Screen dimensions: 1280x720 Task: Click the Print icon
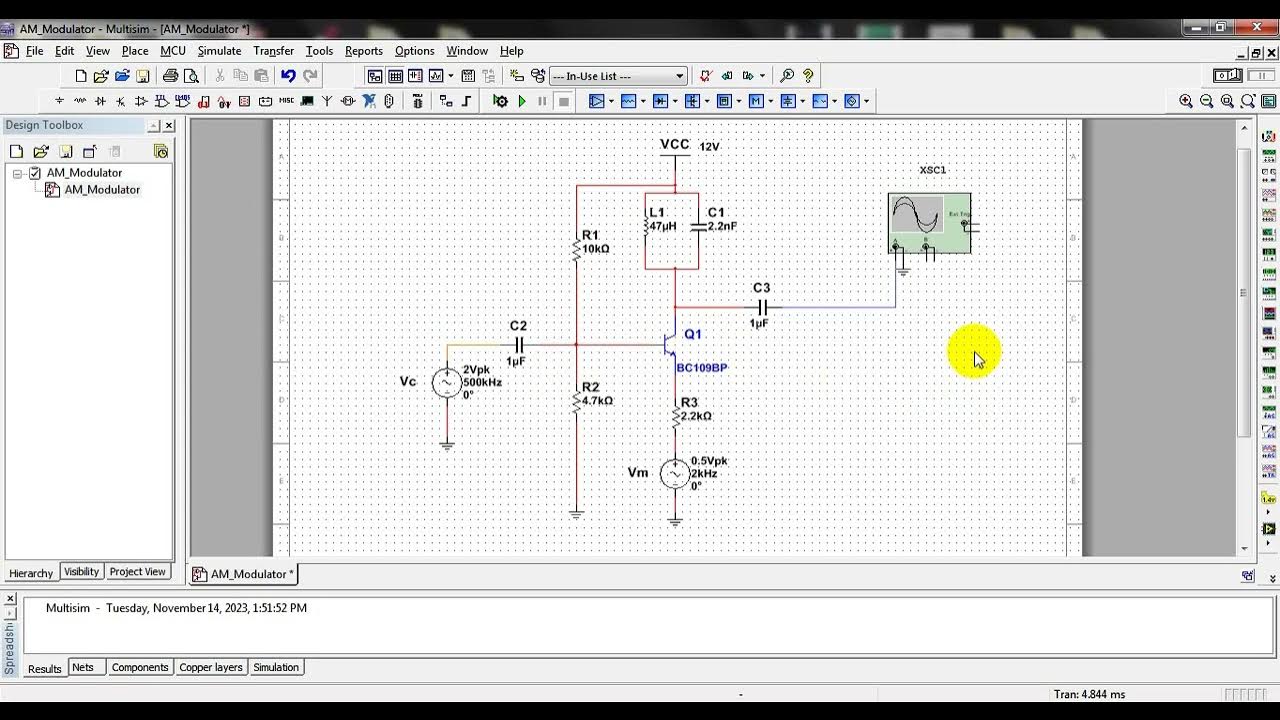tap(170, 76)
